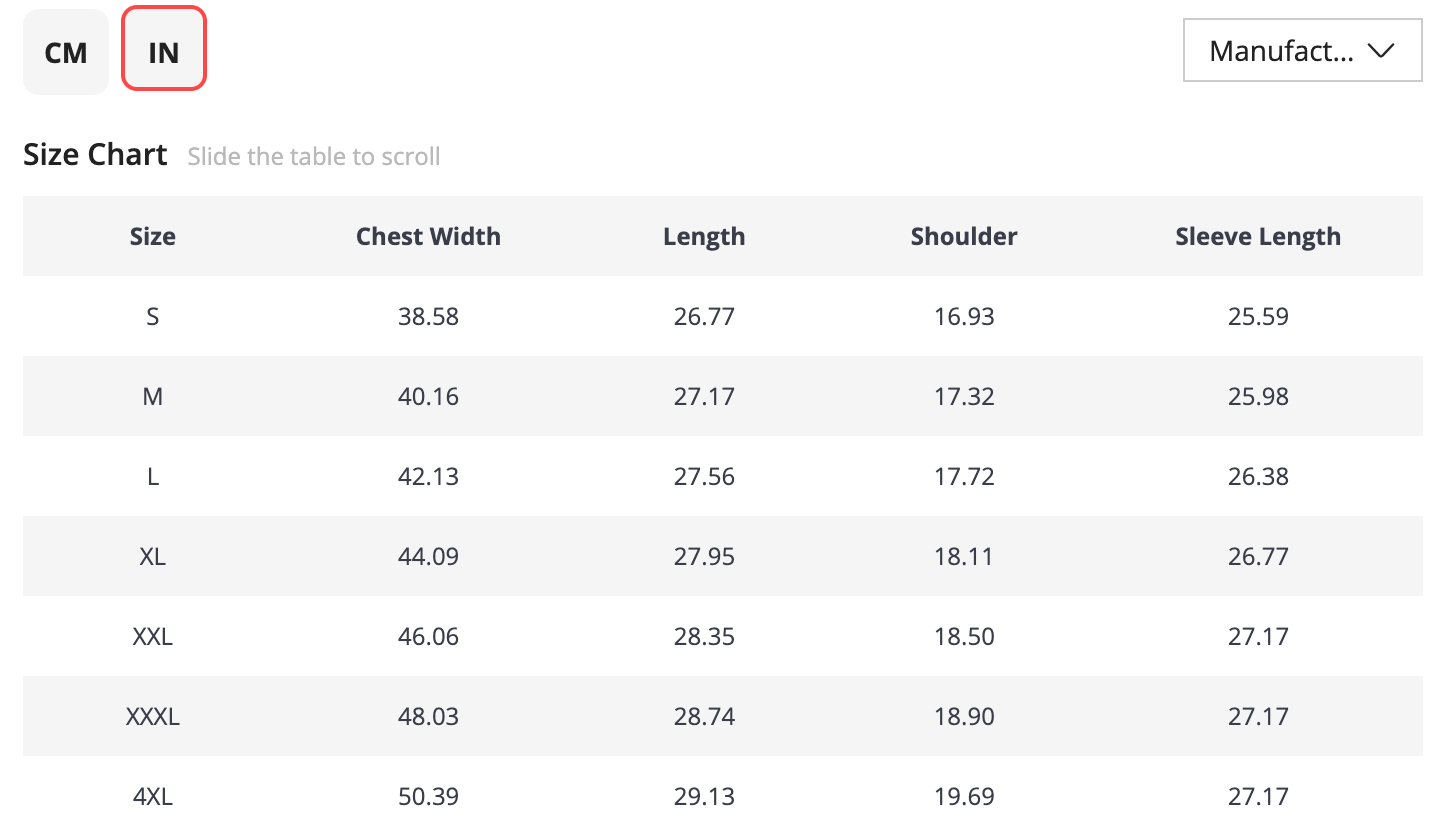Image resolution: width=1452 pixels, height=824 pixels.
Task: Click the Size Chart heading
Action: pos(95,155)
